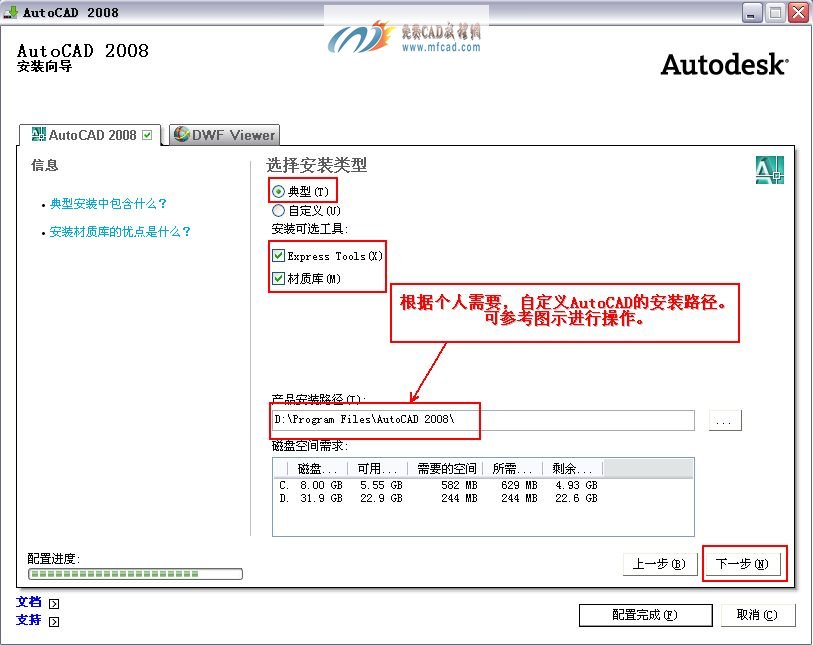Click the installer icon in title bar

click(x=10, y=12)
